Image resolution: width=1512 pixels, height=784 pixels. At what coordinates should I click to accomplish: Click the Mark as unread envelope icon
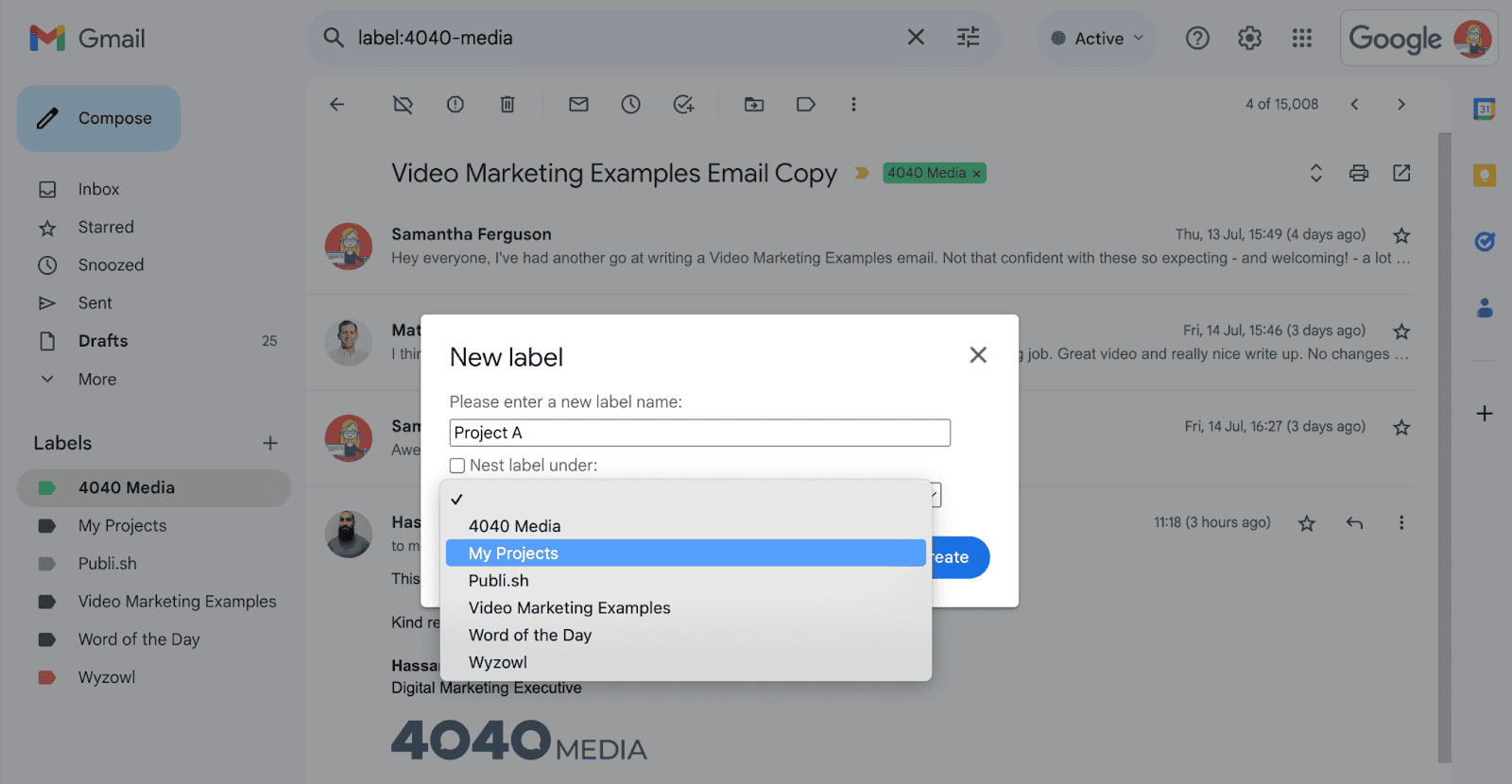coord(578,105)
